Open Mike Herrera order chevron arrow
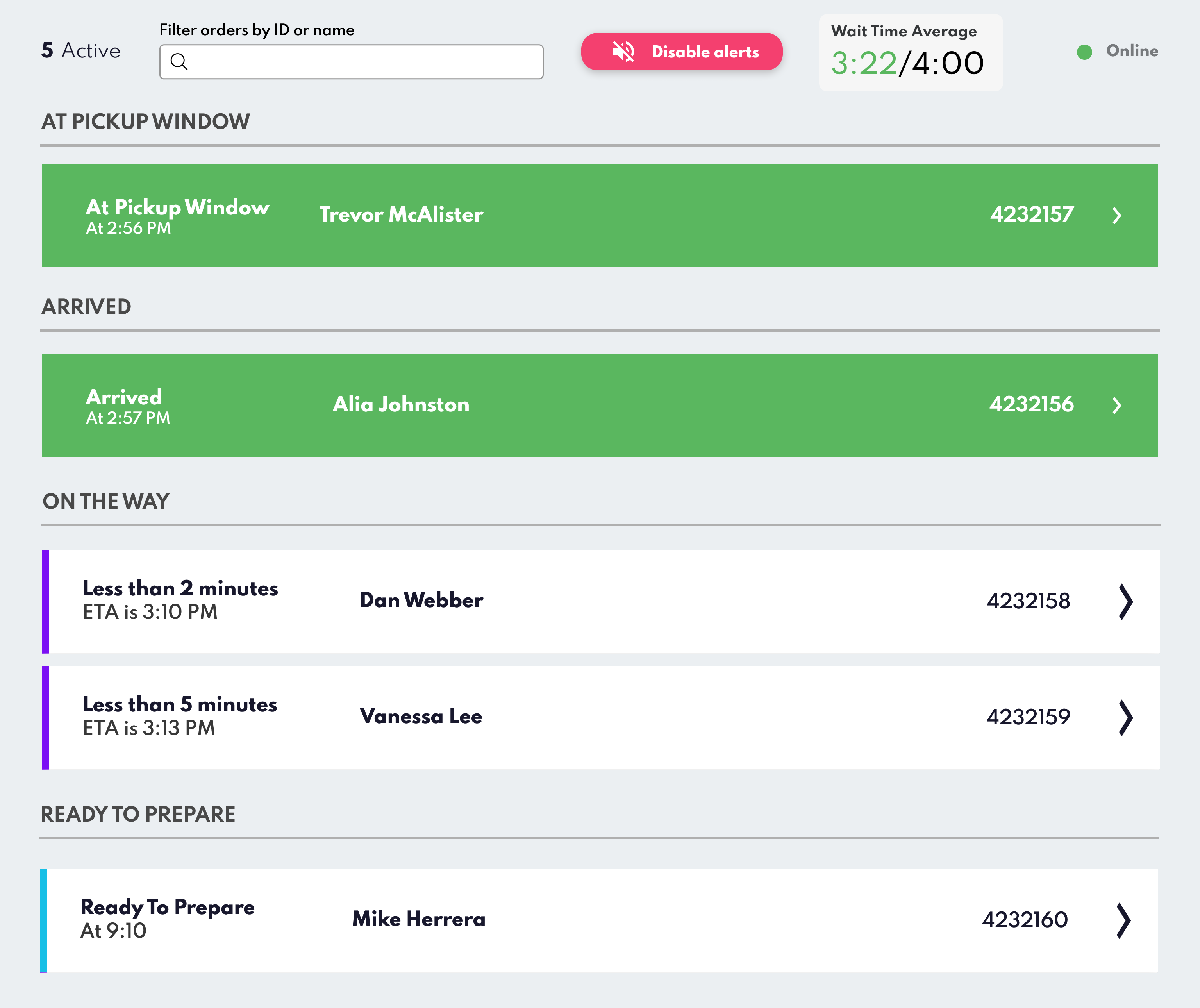The height and width of the screenshot is (1008, 1200). click(x=1123, y=920)
